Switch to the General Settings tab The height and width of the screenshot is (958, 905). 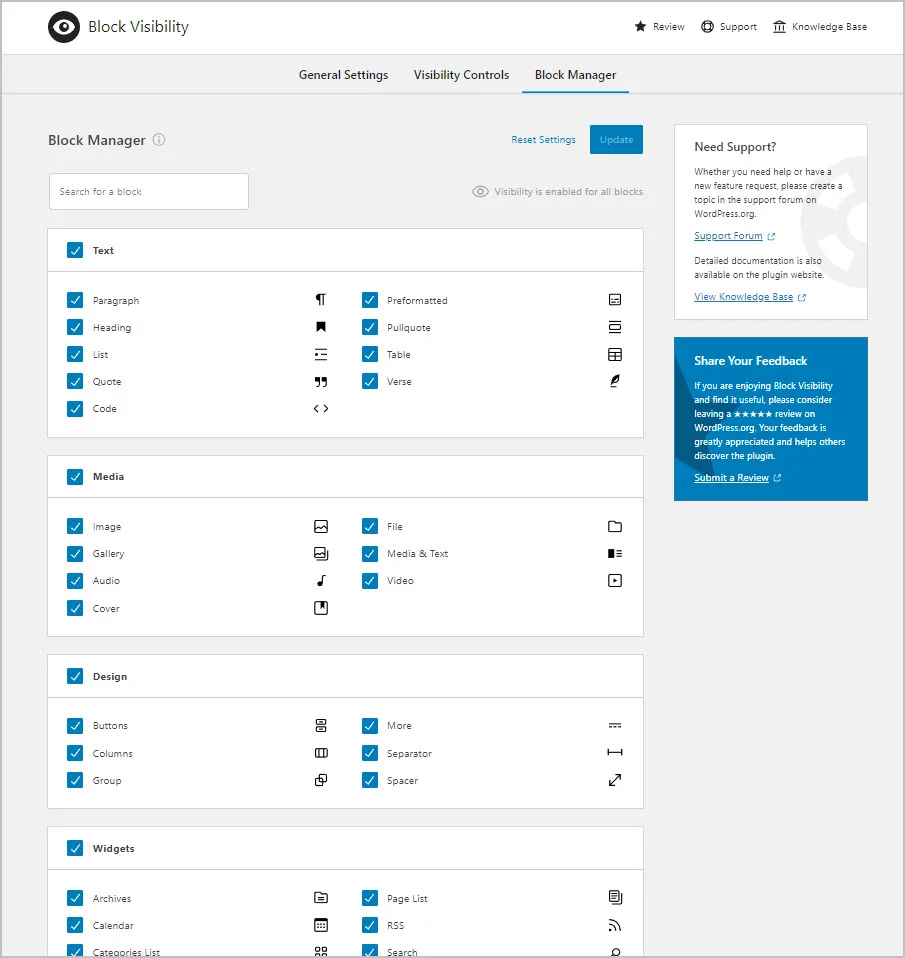tap(343, 75)
